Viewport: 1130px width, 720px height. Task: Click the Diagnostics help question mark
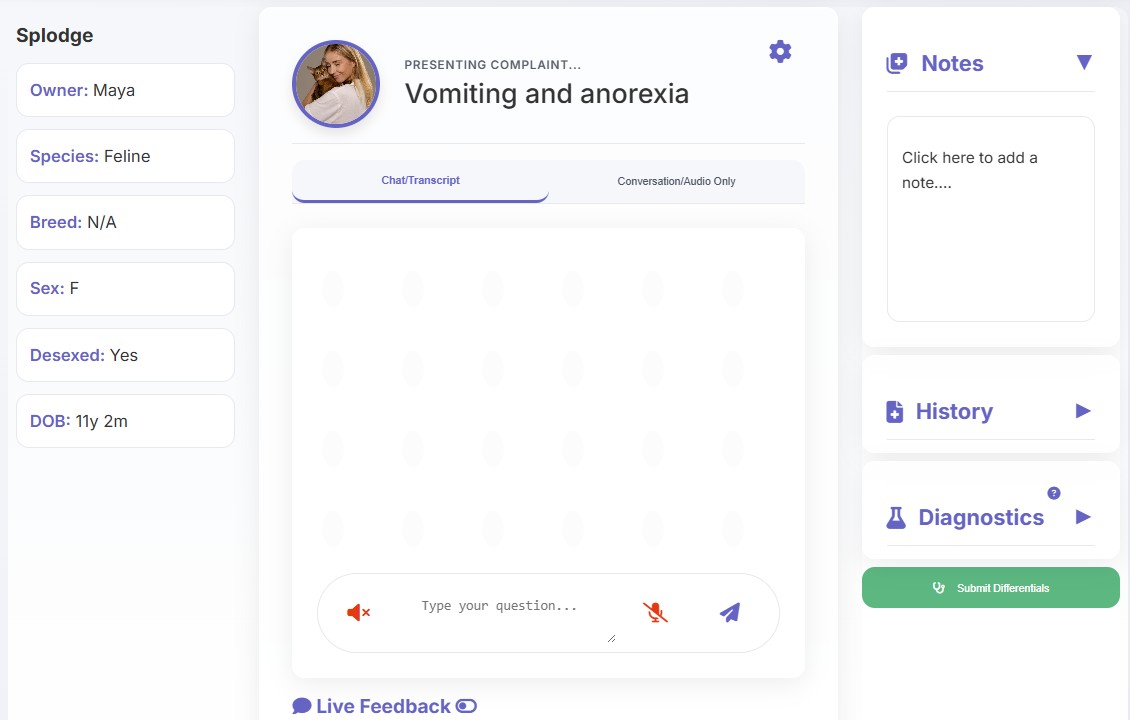tap(1053, 493)
